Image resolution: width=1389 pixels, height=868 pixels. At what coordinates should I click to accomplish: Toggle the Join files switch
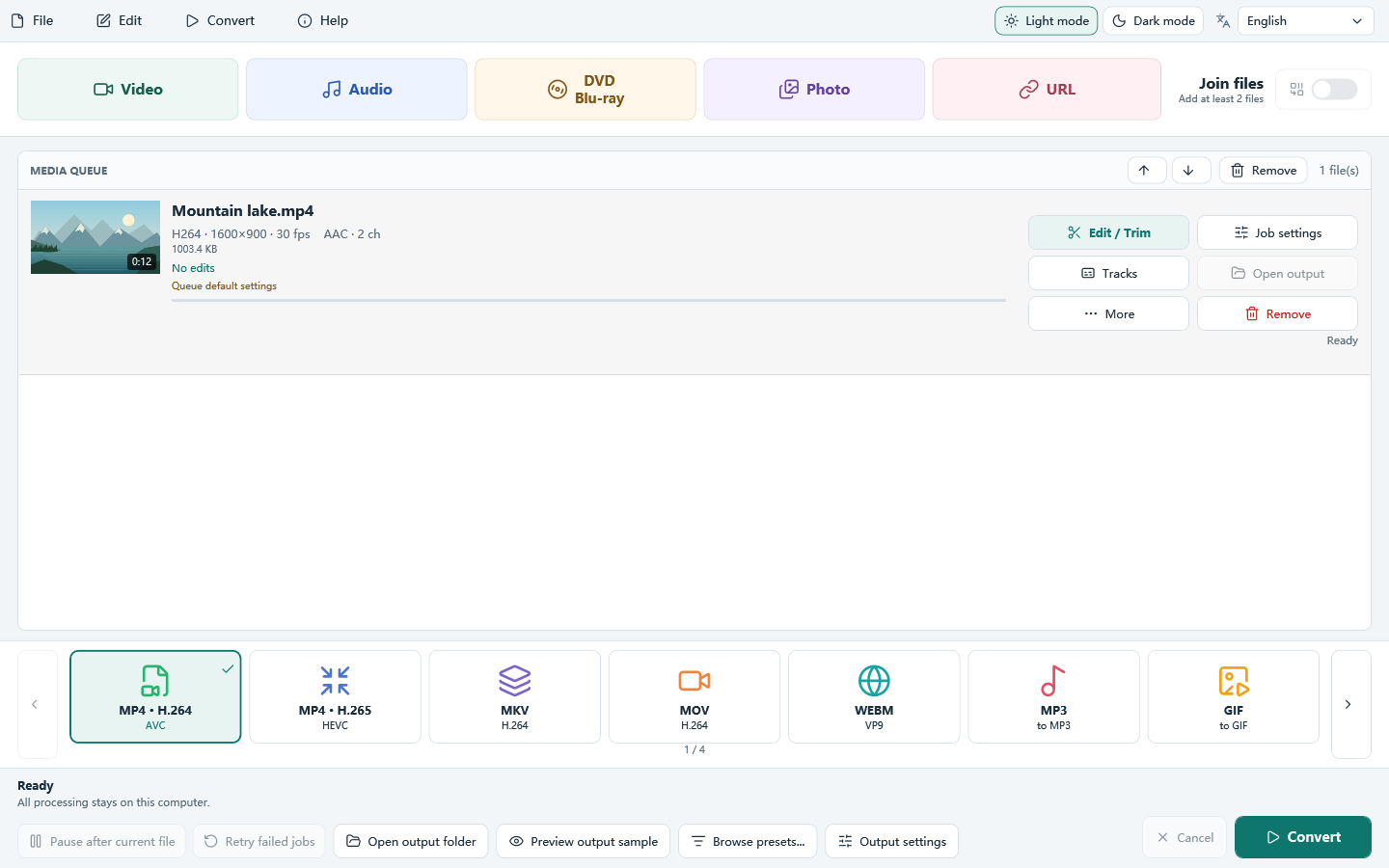(x=1334, y=90)
